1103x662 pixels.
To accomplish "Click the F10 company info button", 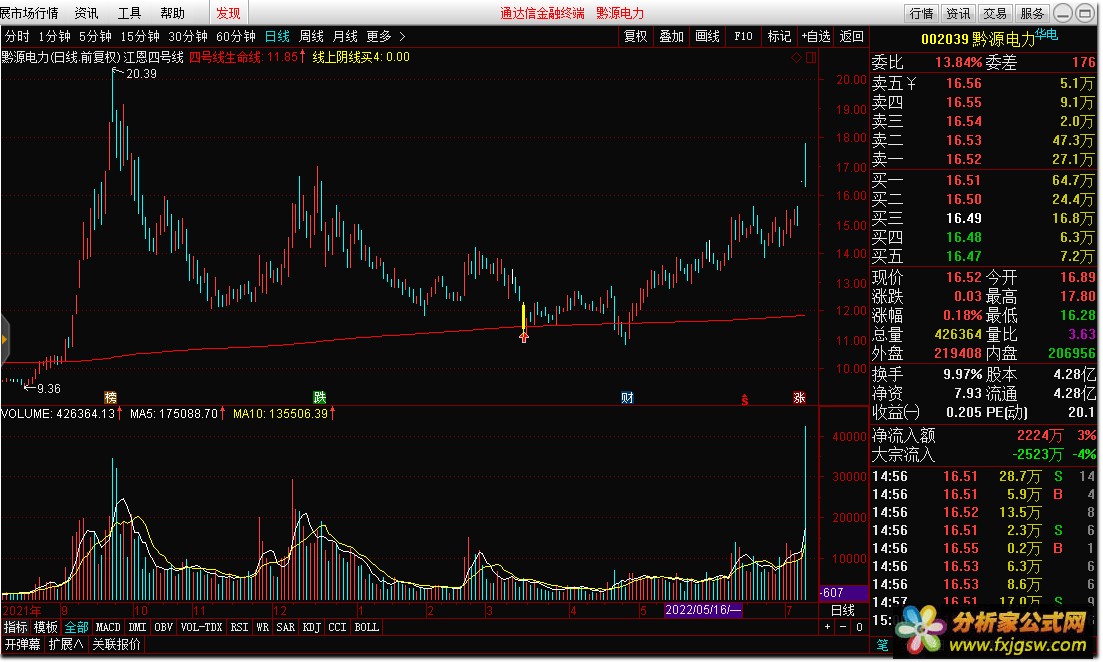I will coord(743,36).
